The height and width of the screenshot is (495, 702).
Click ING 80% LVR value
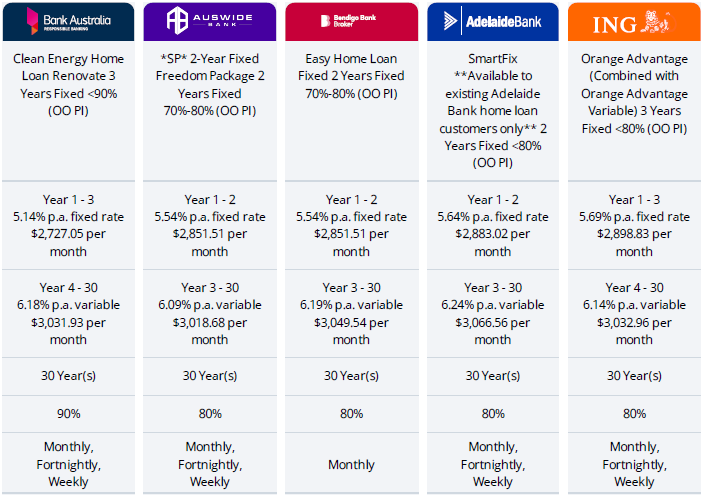tap(634, 414)
